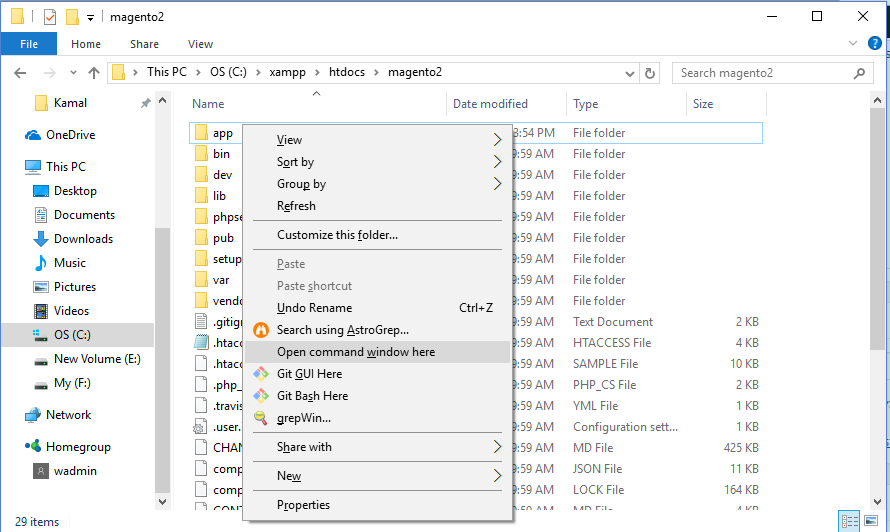
Task: Click navigation pane scroll down arrow
Action: (162, 502)
